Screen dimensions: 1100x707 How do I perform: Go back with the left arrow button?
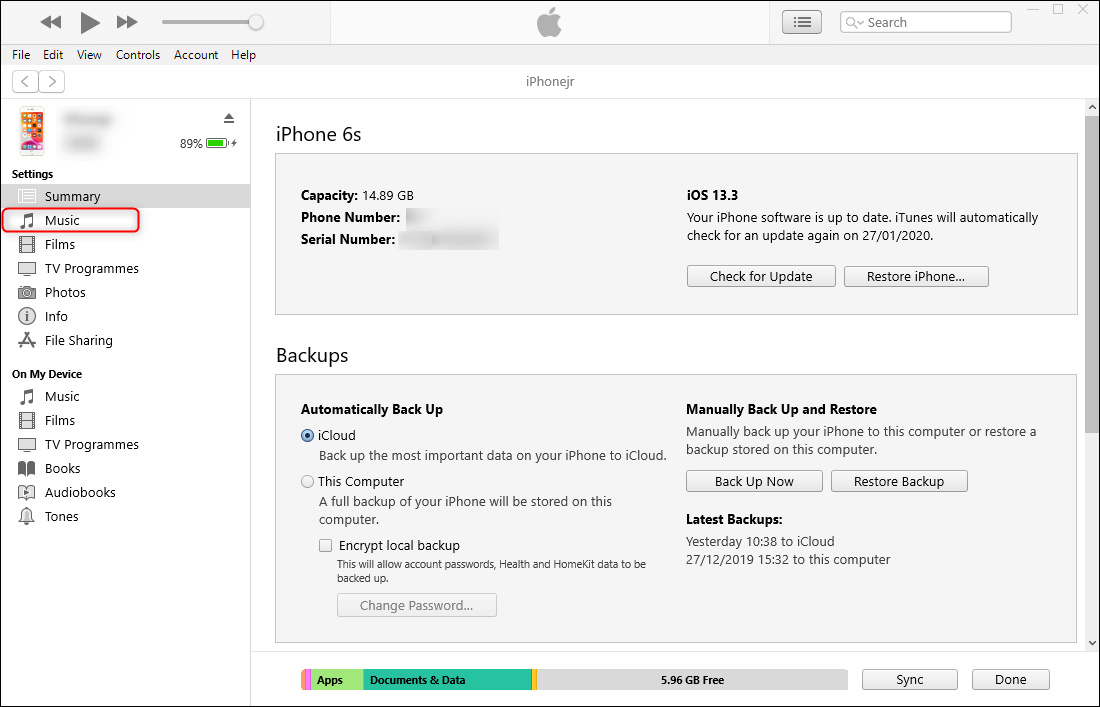click(x=25, y=81)
